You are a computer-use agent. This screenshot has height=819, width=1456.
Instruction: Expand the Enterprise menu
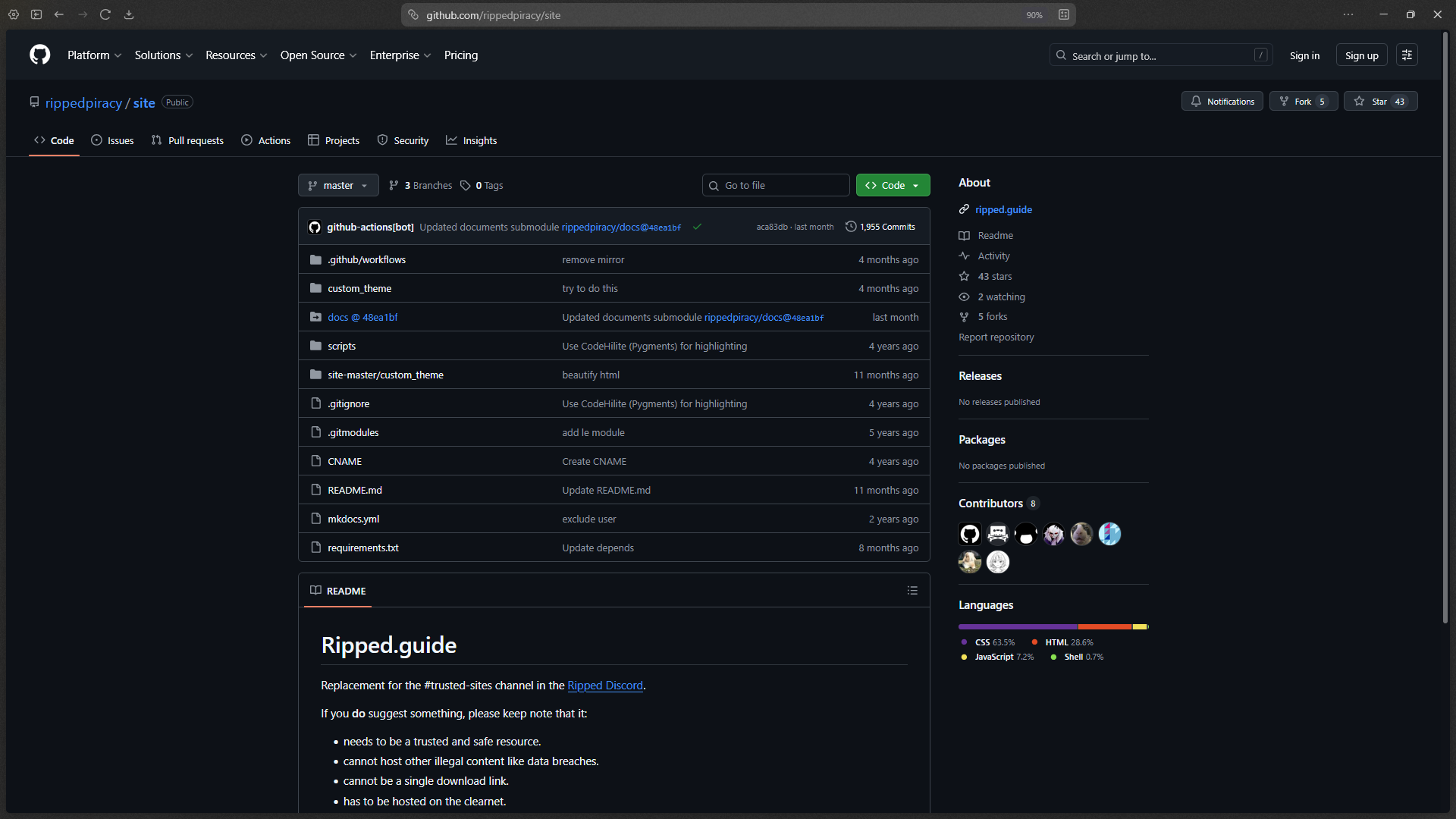coord(400,55)
